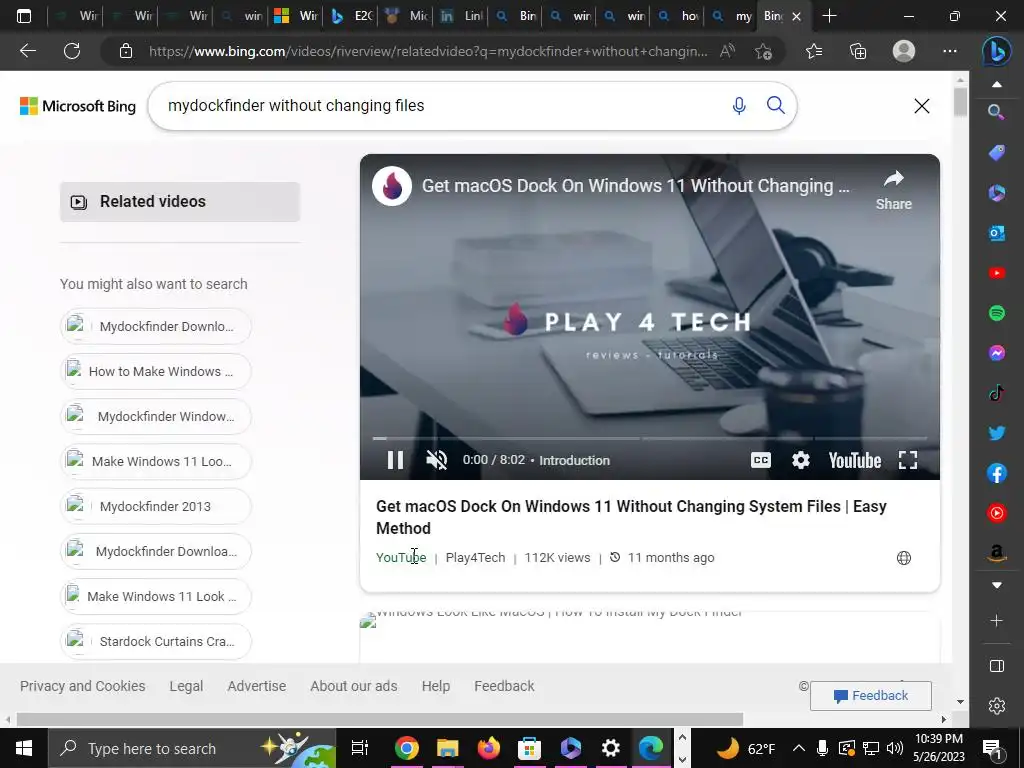1024x768 pixels.
Task: Click the horizontal scrollbar at page bottom
Action: (379, 719)
